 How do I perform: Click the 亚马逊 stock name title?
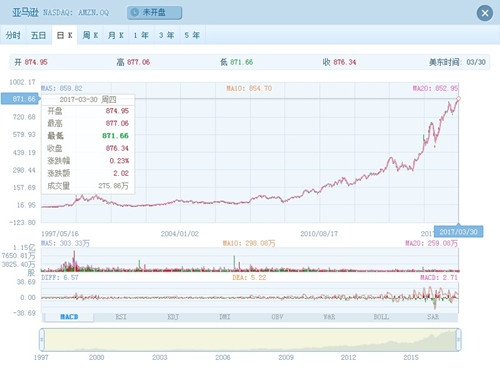[26, 13]
